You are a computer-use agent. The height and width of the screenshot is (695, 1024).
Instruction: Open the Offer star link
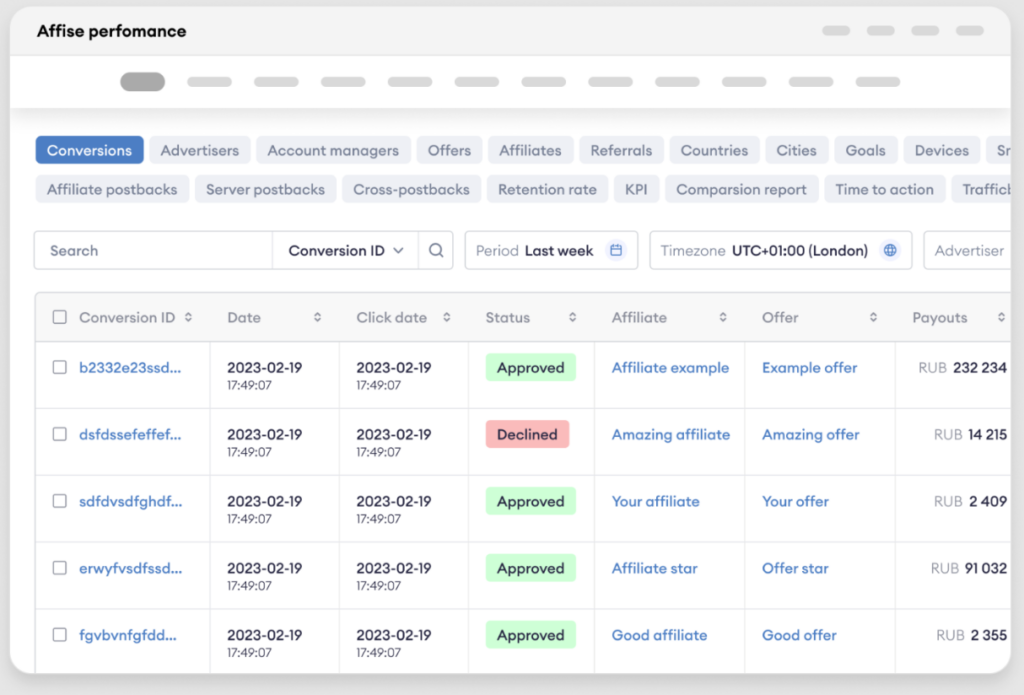(x=795, y=568)
